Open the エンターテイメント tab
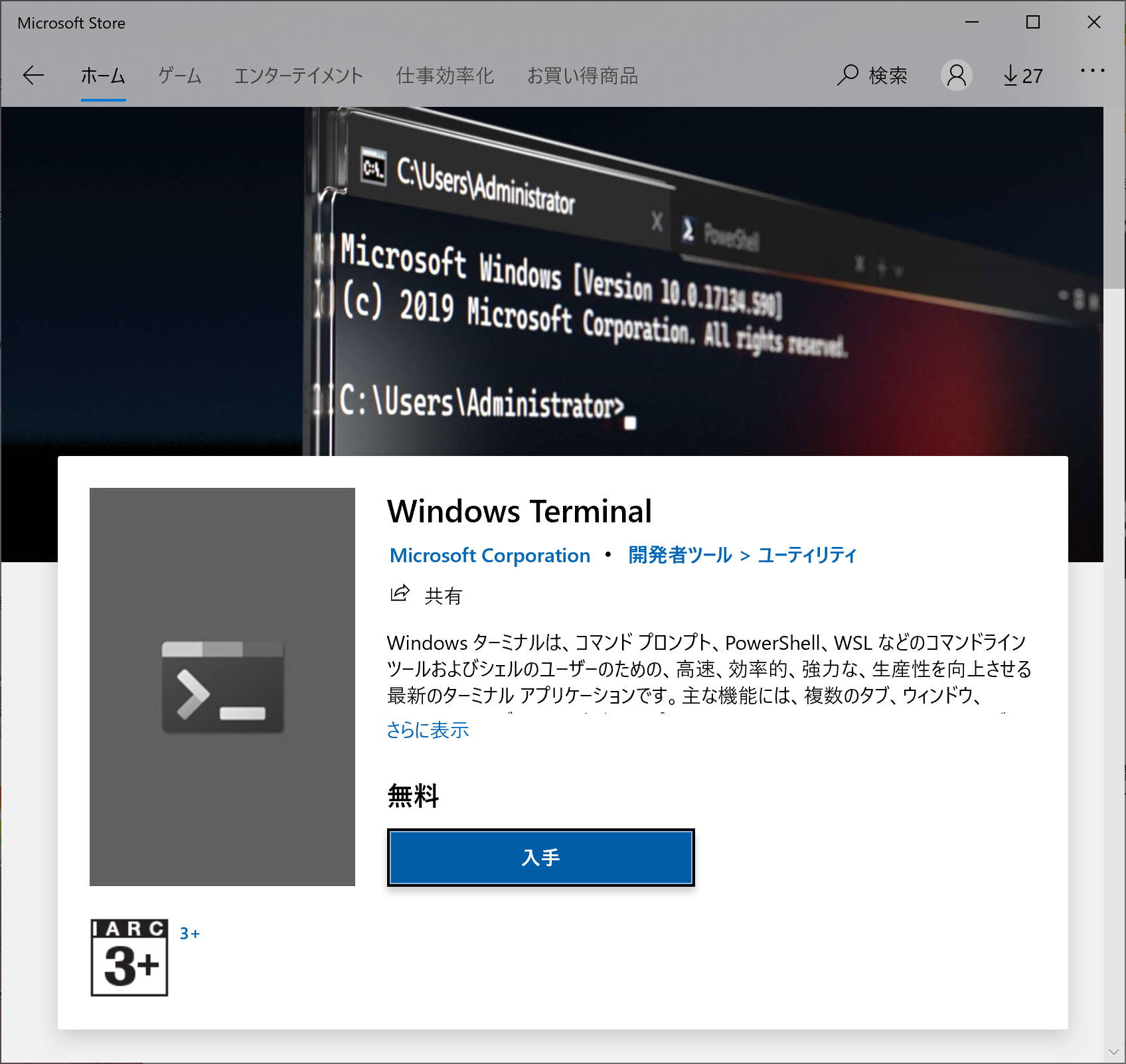 click(x=299, y=76)
